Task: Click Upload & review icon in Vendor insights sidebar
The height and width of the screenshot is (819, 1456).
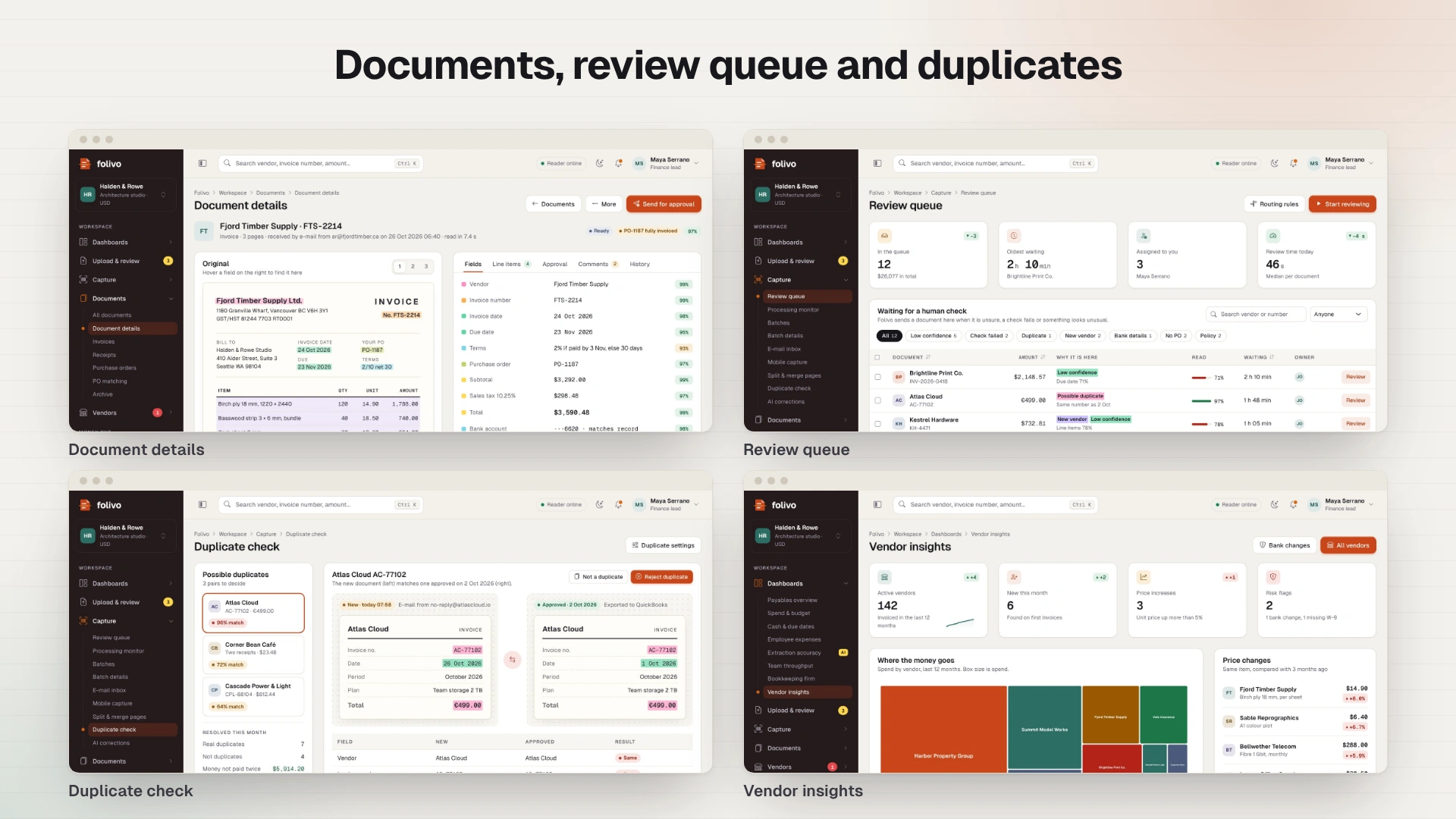Action: point(758,710)
